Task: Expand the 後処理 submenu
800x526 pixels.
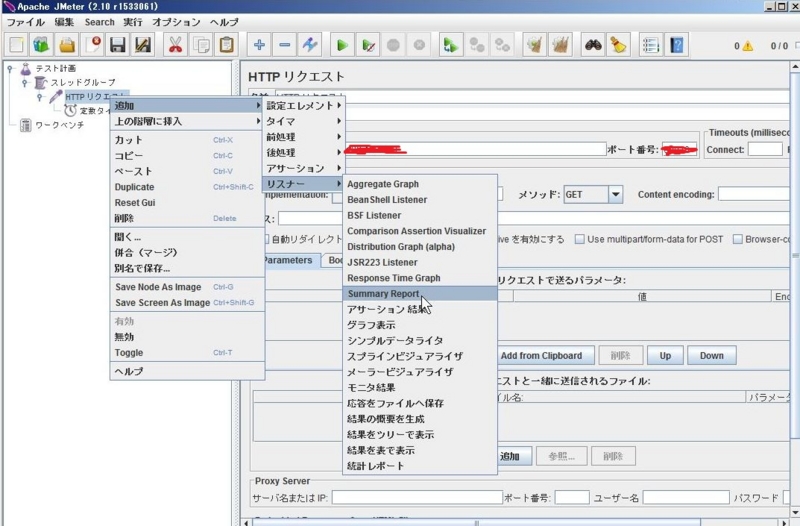Action: coord(304,153)
